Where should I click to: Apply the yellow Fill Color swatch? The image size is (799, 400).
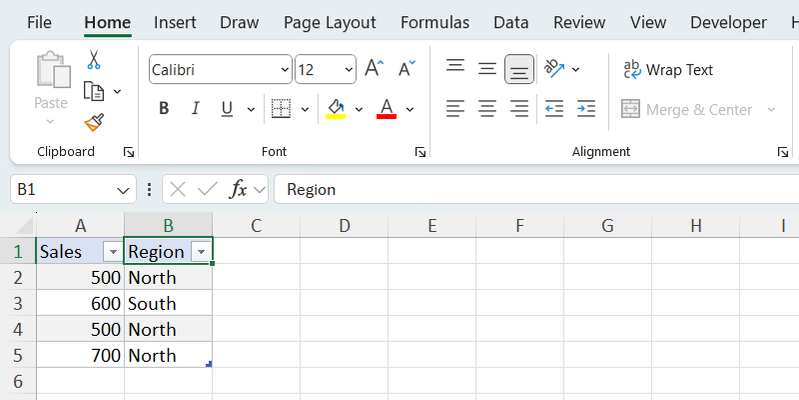[336, 109]
